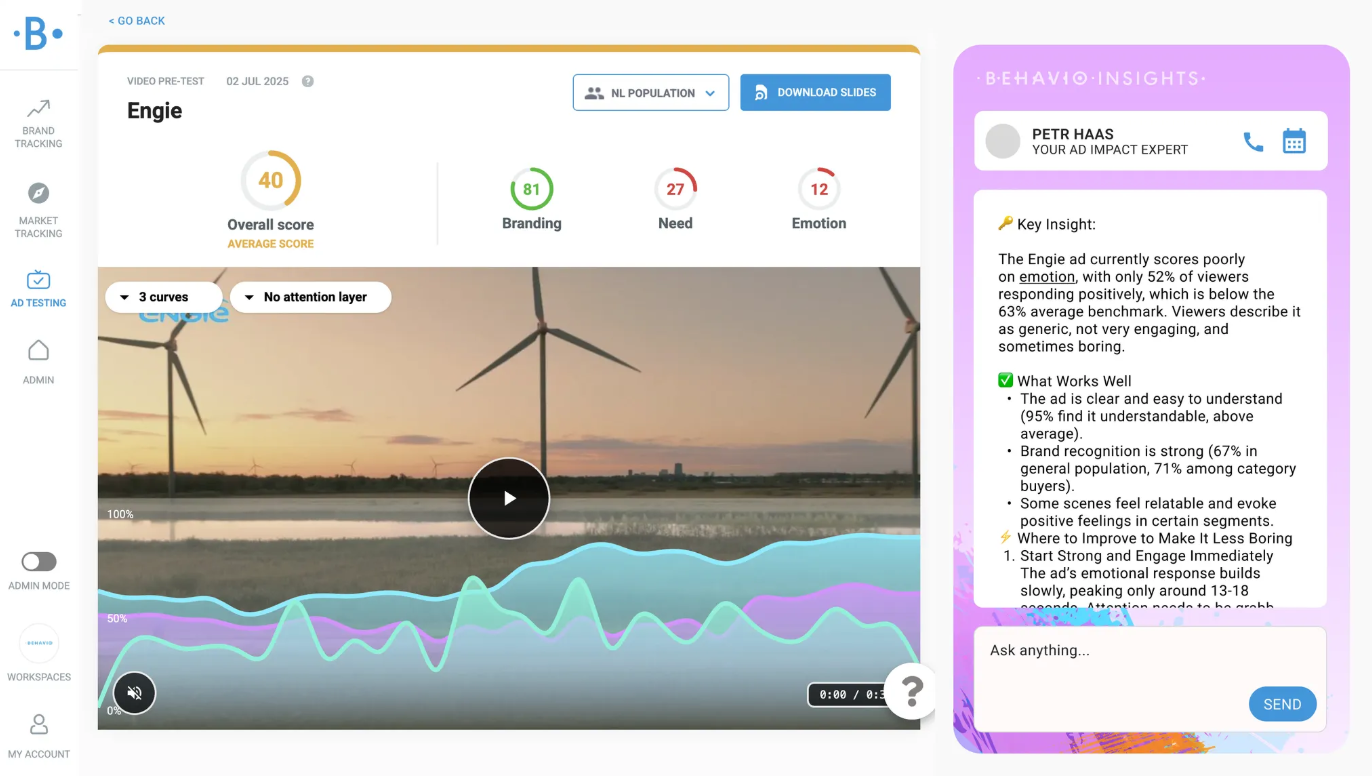Open the Brand Tracking section
This screenshot has height=776, width=1372.
coord(38,124)
